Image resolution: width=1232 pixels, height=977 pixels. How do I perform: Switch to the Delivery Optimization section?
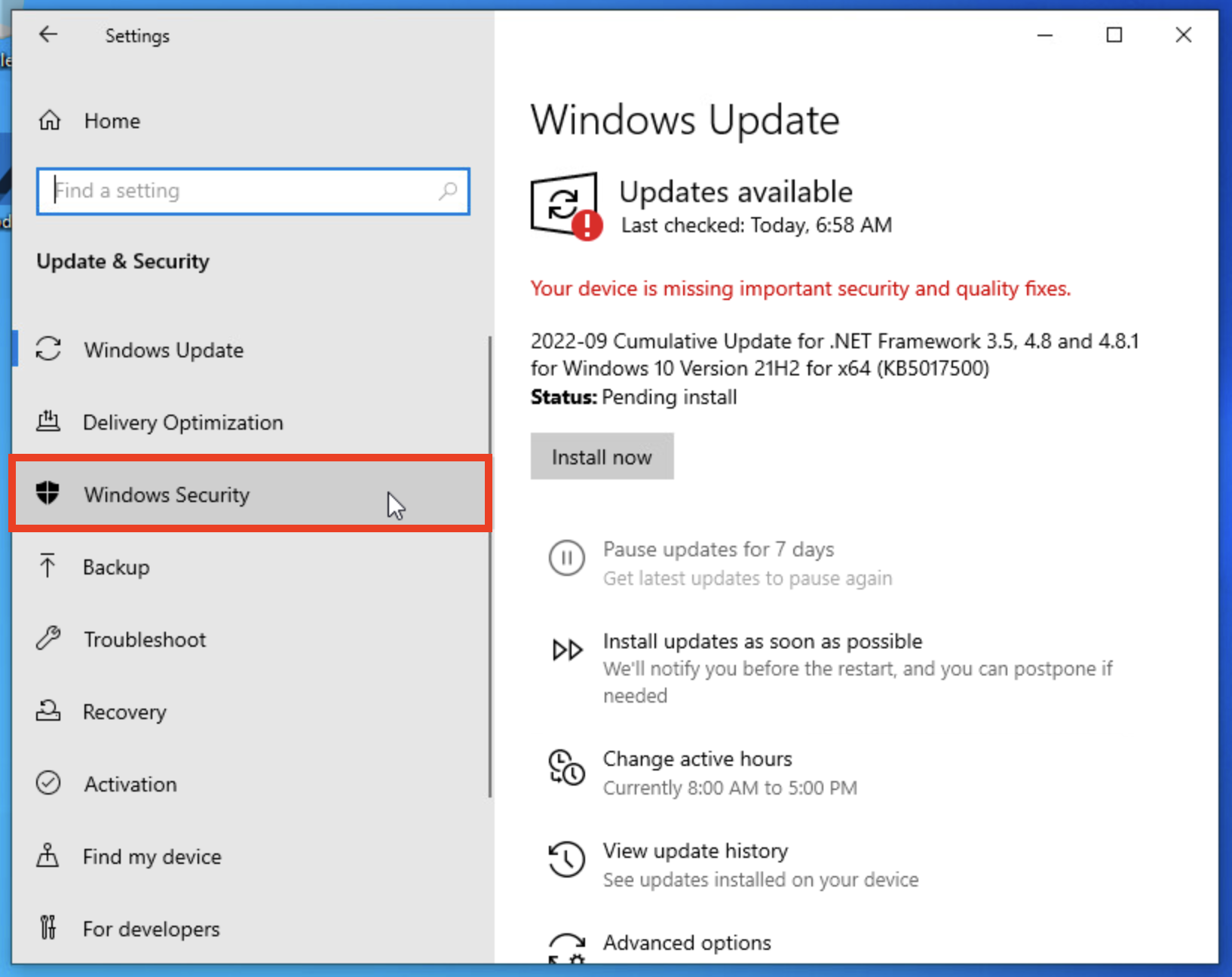point(182,421)
